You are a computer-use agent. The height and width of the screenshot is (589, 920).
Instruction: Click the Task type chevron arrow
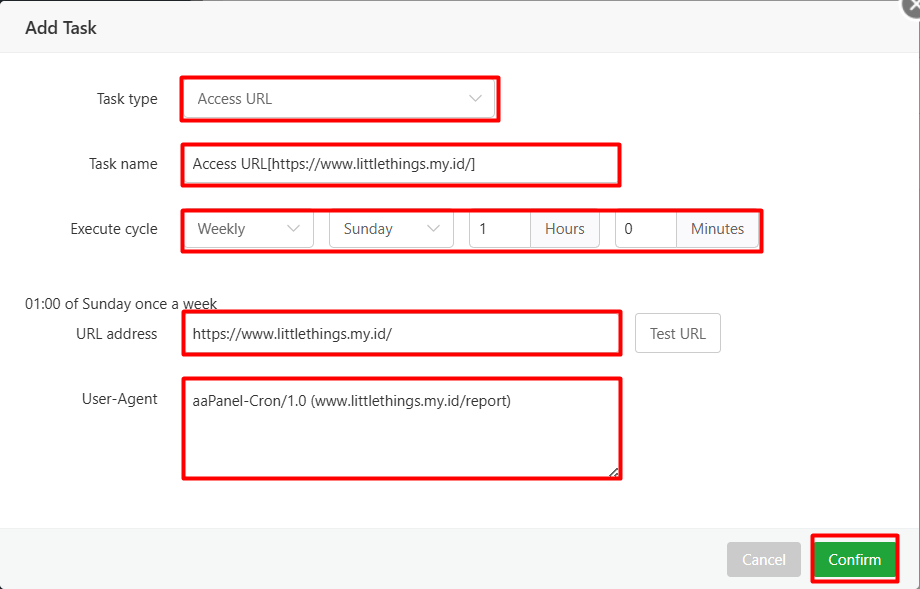click(x=475, y=99)
